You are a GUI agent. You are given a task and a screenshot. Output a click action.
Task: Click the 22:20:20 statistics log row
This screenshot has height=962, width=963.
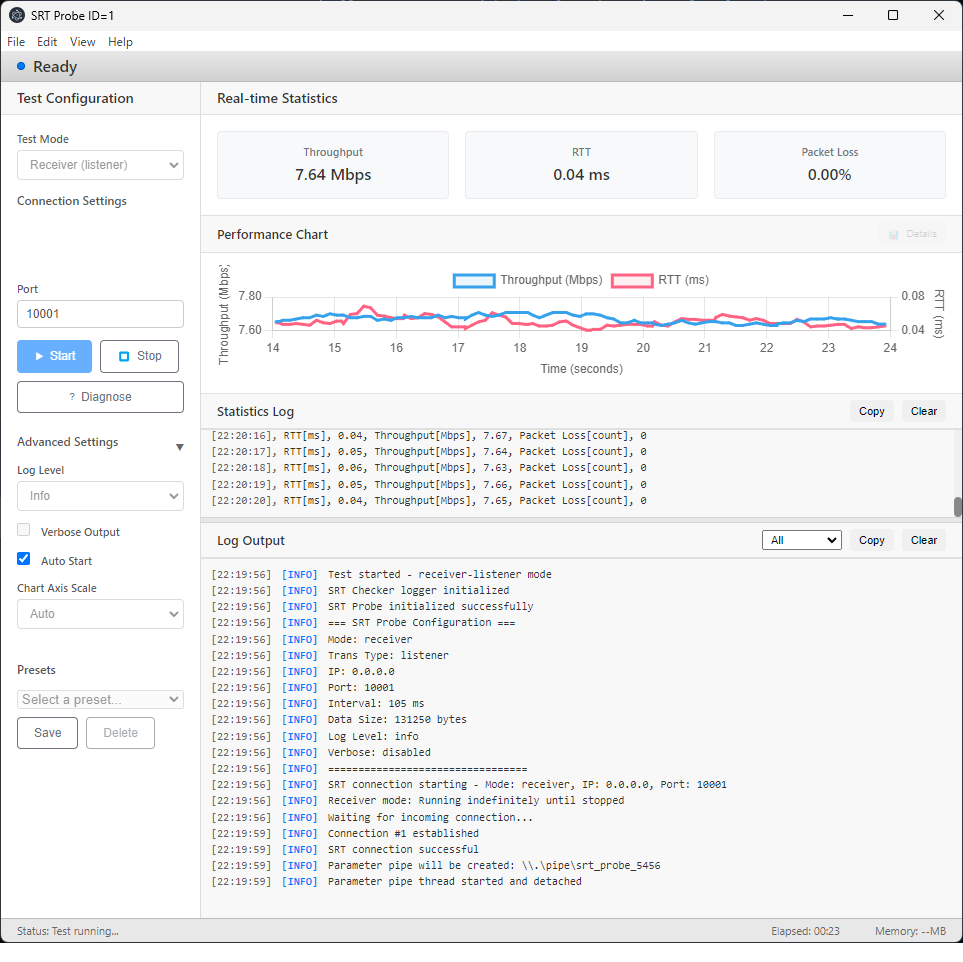tap(429, 501)
